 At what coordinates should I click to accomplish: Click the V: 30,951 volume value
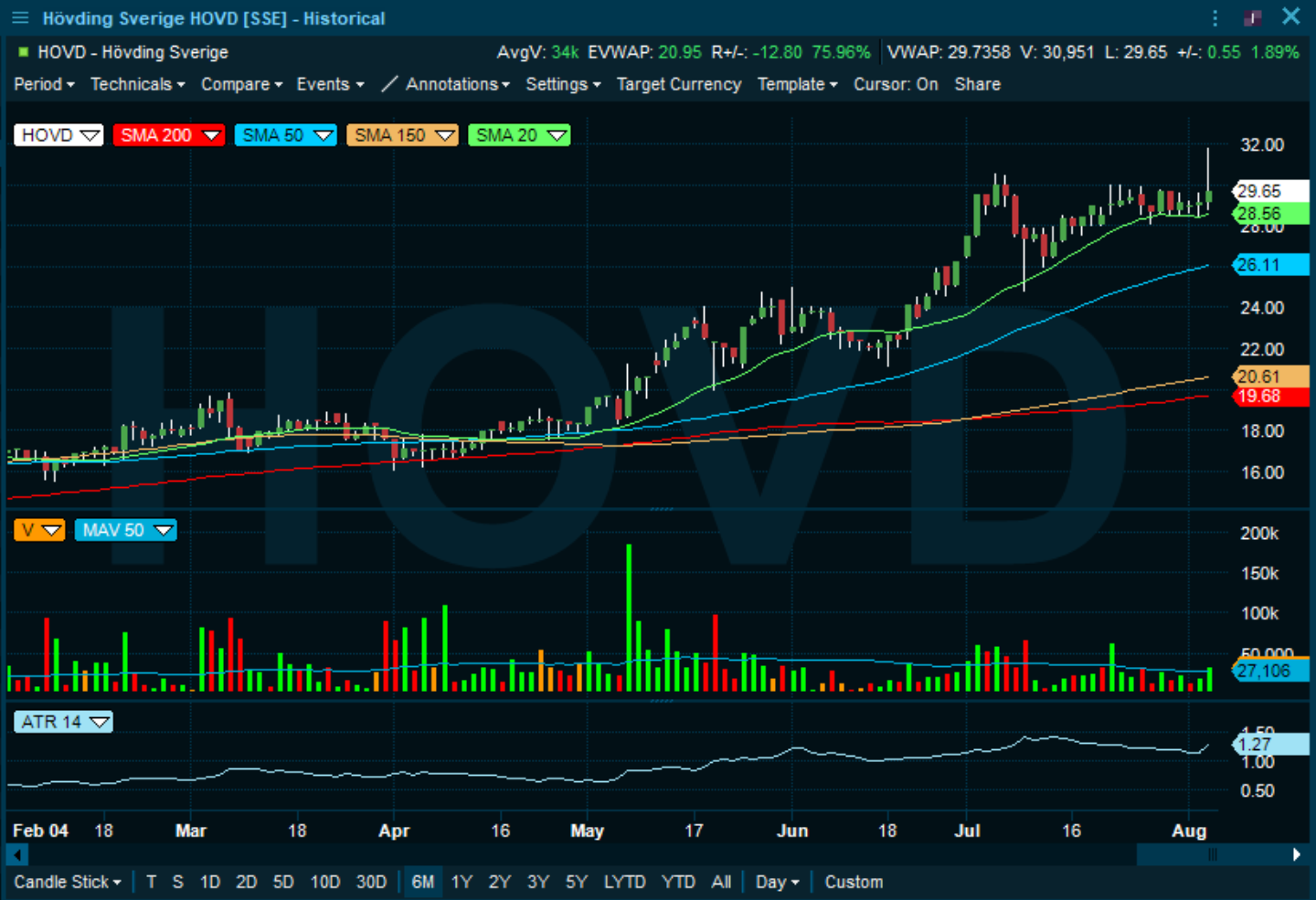1057,52
